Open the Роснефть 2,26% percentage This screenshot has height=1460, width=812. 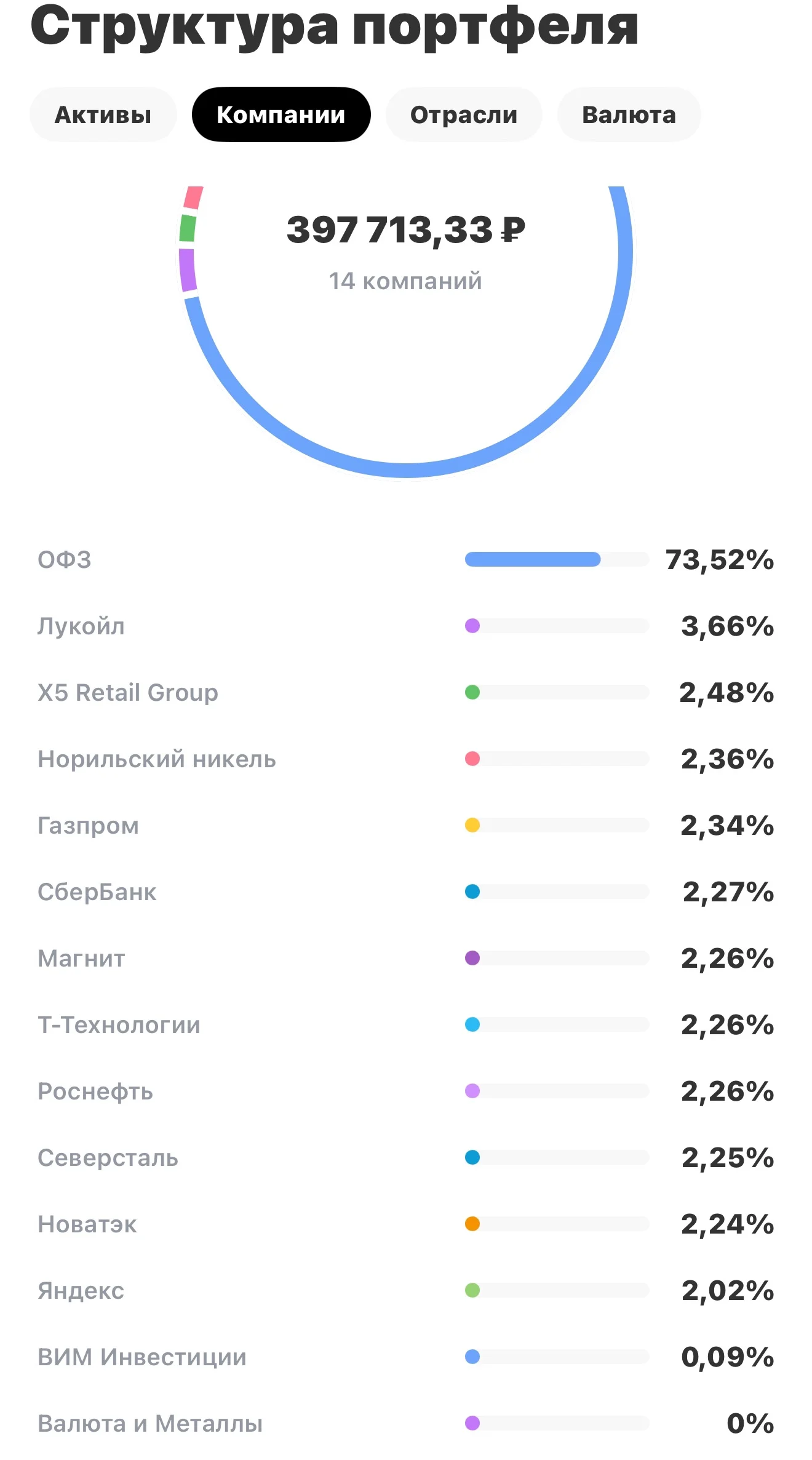coord(728,1091)
